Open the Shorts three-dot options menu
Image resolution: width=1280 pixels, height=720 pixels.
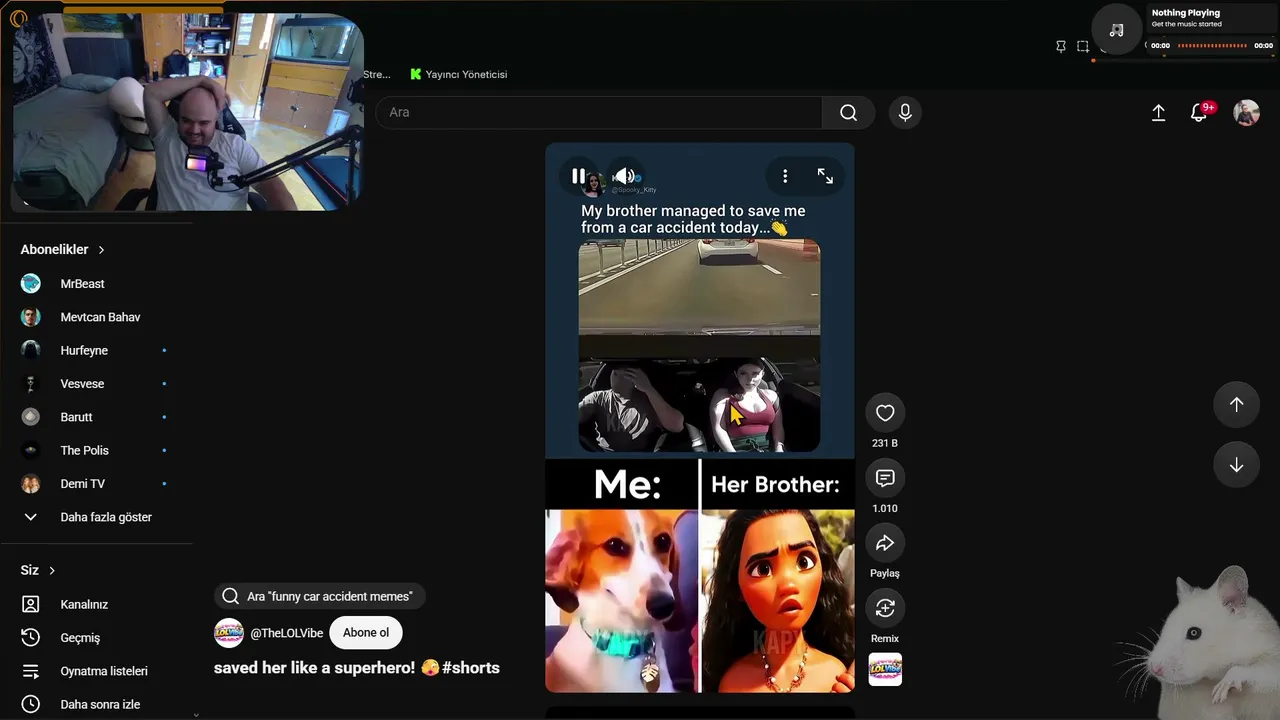click(x=785, y=176)
